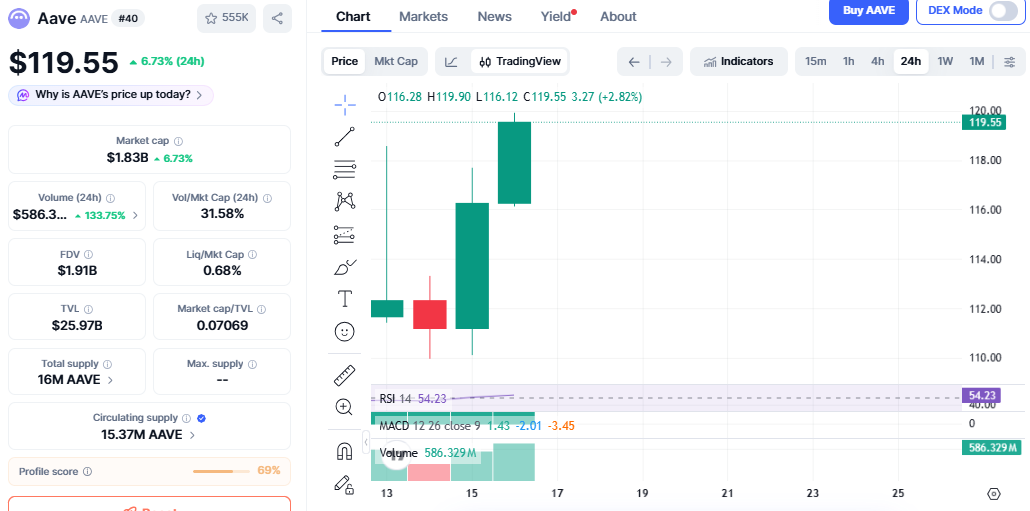Switch chart to Mkt Cap view
This screenshot has width=1030, height=511.
coord(395,62)
